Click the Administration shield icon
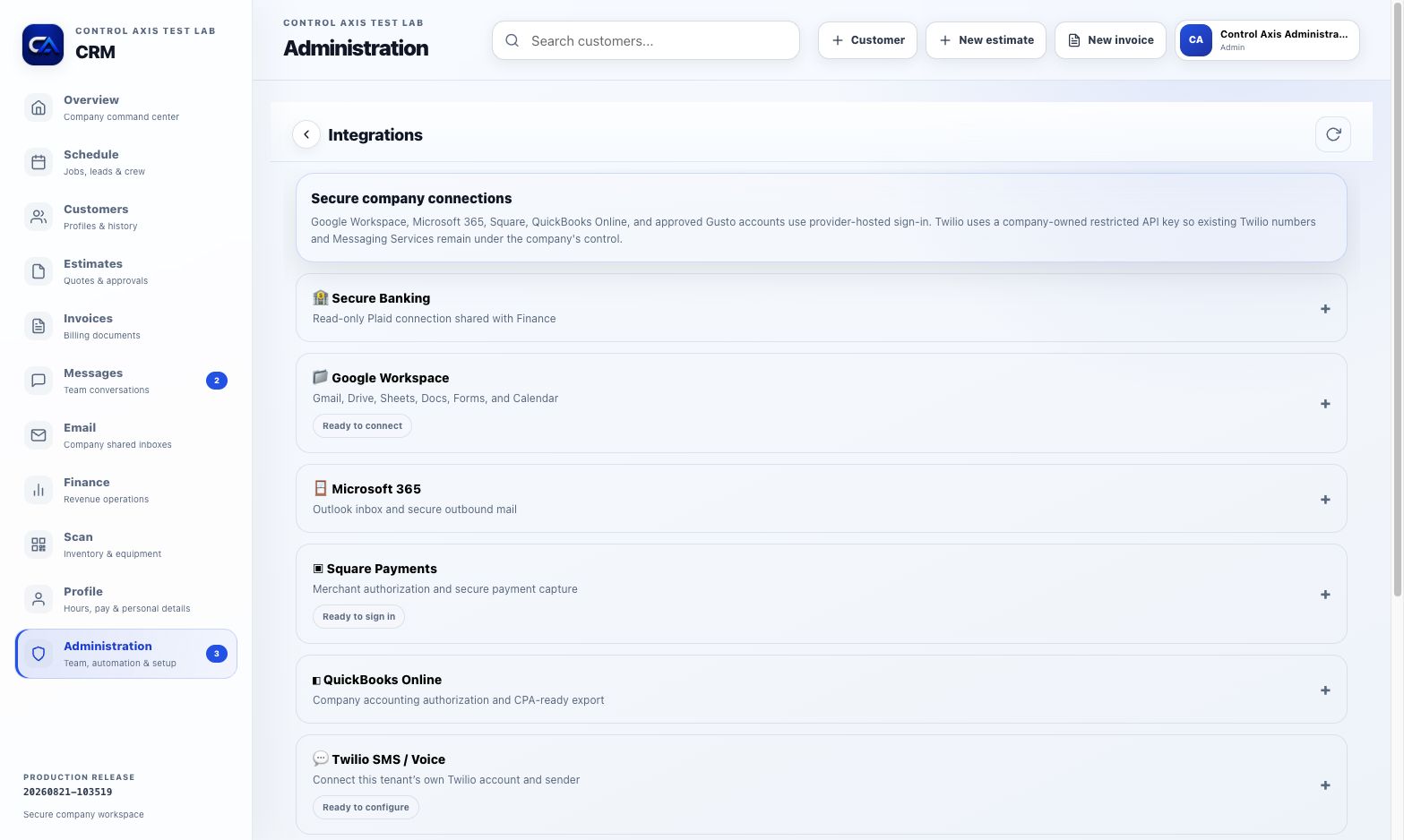This screenshot has width=1404, height=840. [x=39, y=654]
